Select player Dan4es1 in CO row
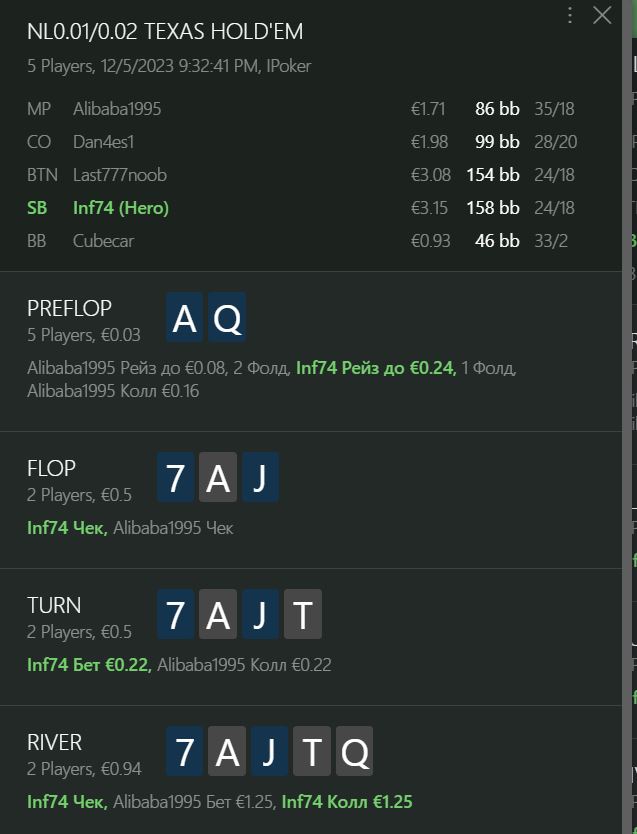This screenshot has width=637, height=834. coord(104,142)
